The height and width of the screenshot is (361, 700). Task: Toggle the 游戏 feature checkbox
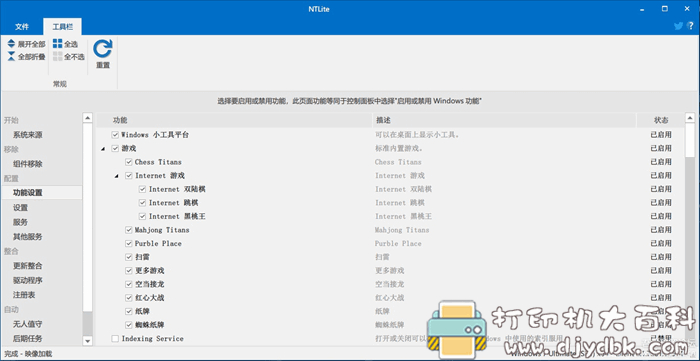coord(115,148)
